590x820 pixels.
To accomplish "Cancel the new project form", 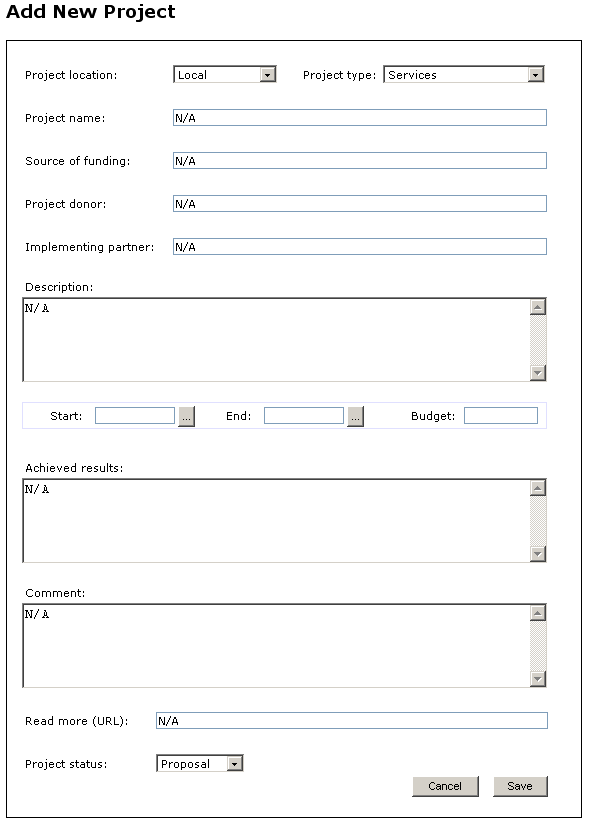I will click(445, 786).
